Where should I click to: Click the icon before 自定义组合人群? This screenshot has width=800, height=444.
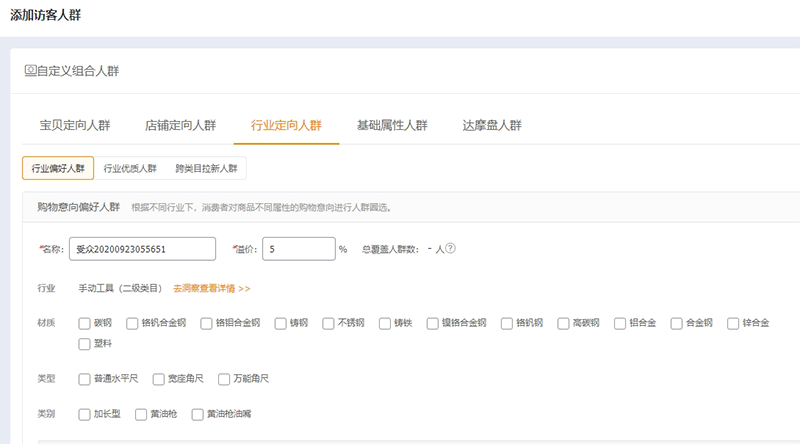(29, 72)
